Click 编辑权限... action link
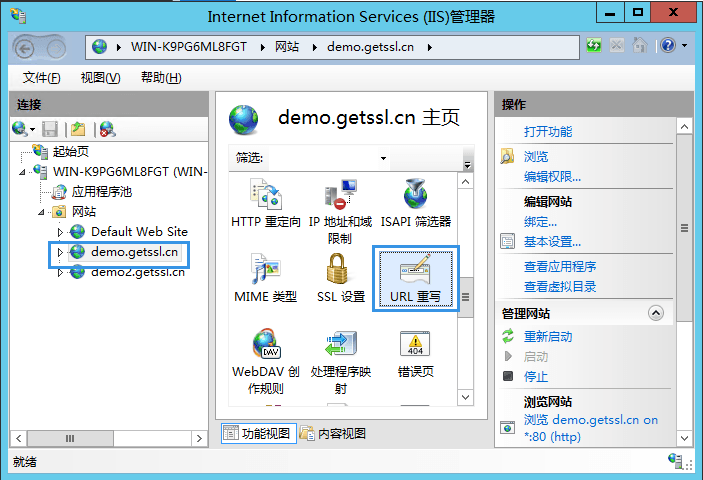Image resolution: width=703 pixels, height=480 pixels. [x=552, y=177]
